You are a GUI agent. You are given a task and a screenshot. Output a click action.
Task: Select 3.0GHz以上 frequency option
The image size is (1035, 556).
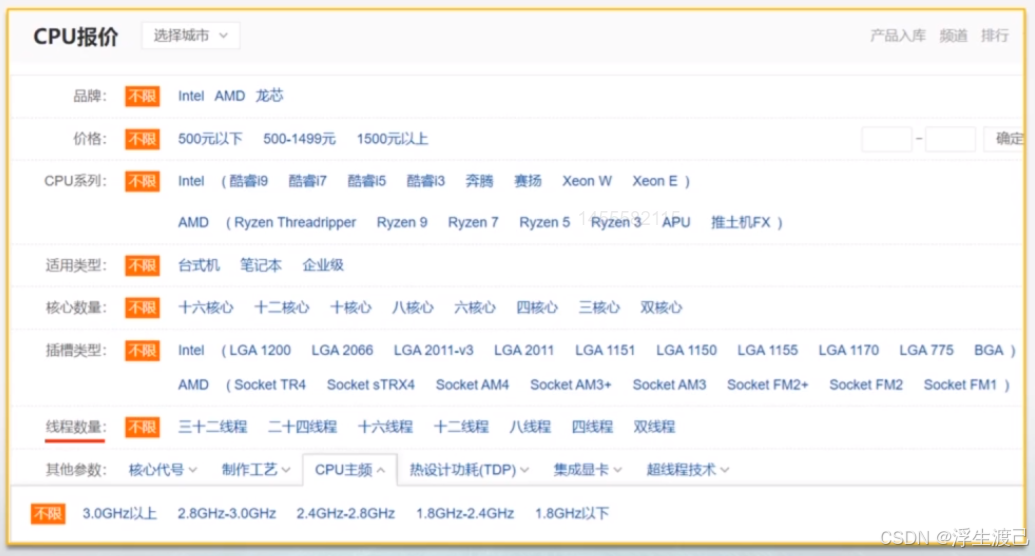[x=119, y=513]
